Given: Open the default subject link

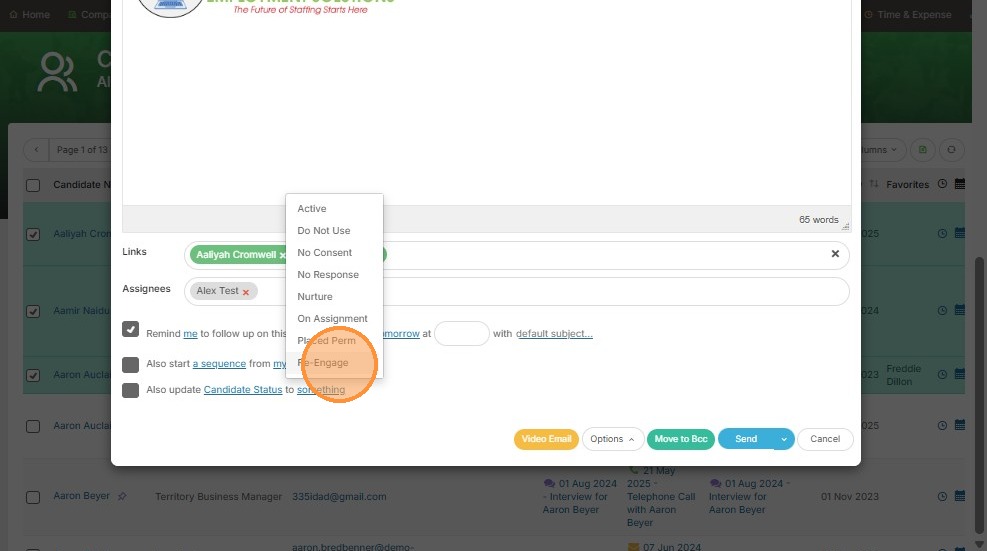Looking at the screenshot, I should pyautogui.click(x=554, y=334).
